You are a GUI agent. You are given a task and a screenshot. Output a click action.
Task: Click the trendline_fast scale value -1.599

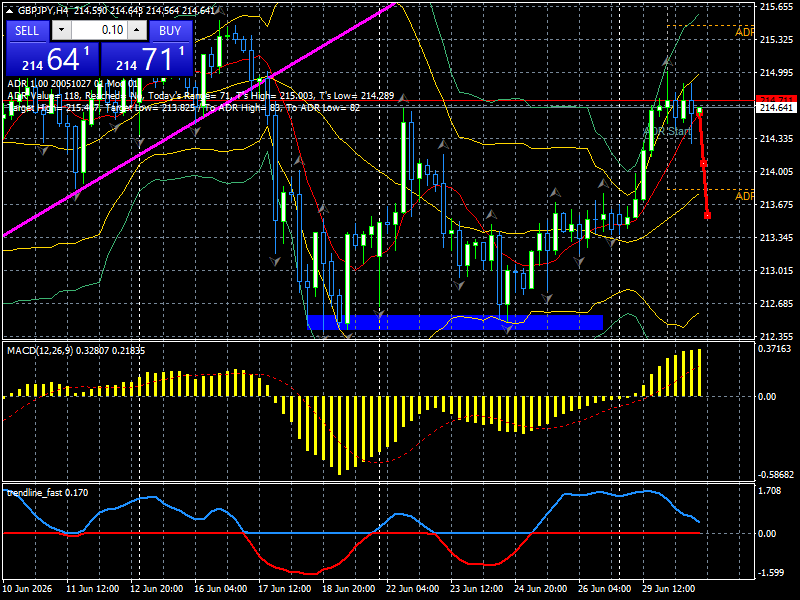770,573
